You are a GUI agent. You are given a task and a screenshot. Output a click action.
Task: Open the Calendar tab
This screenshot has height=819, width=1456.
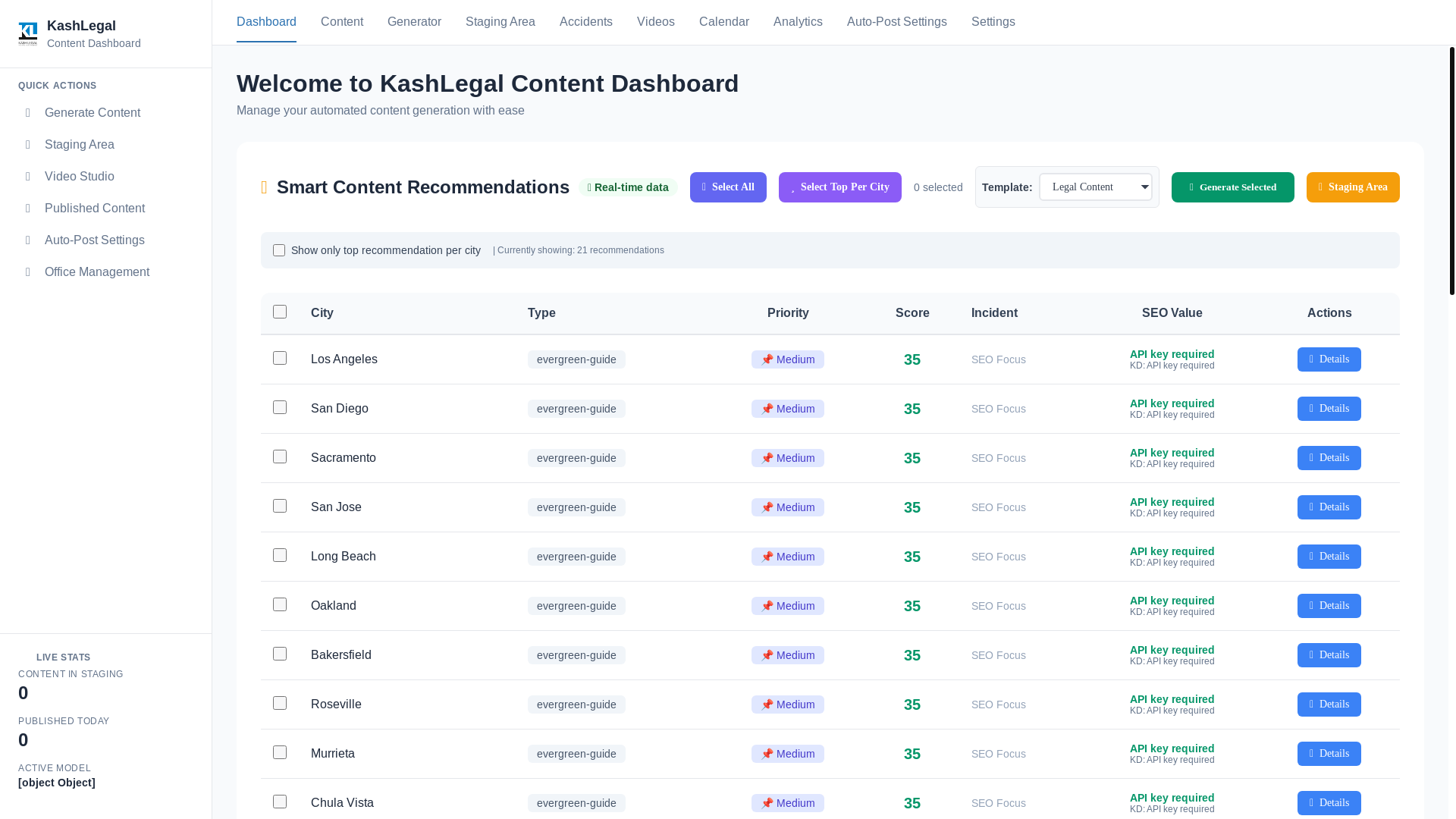click(x=724, y=22)
